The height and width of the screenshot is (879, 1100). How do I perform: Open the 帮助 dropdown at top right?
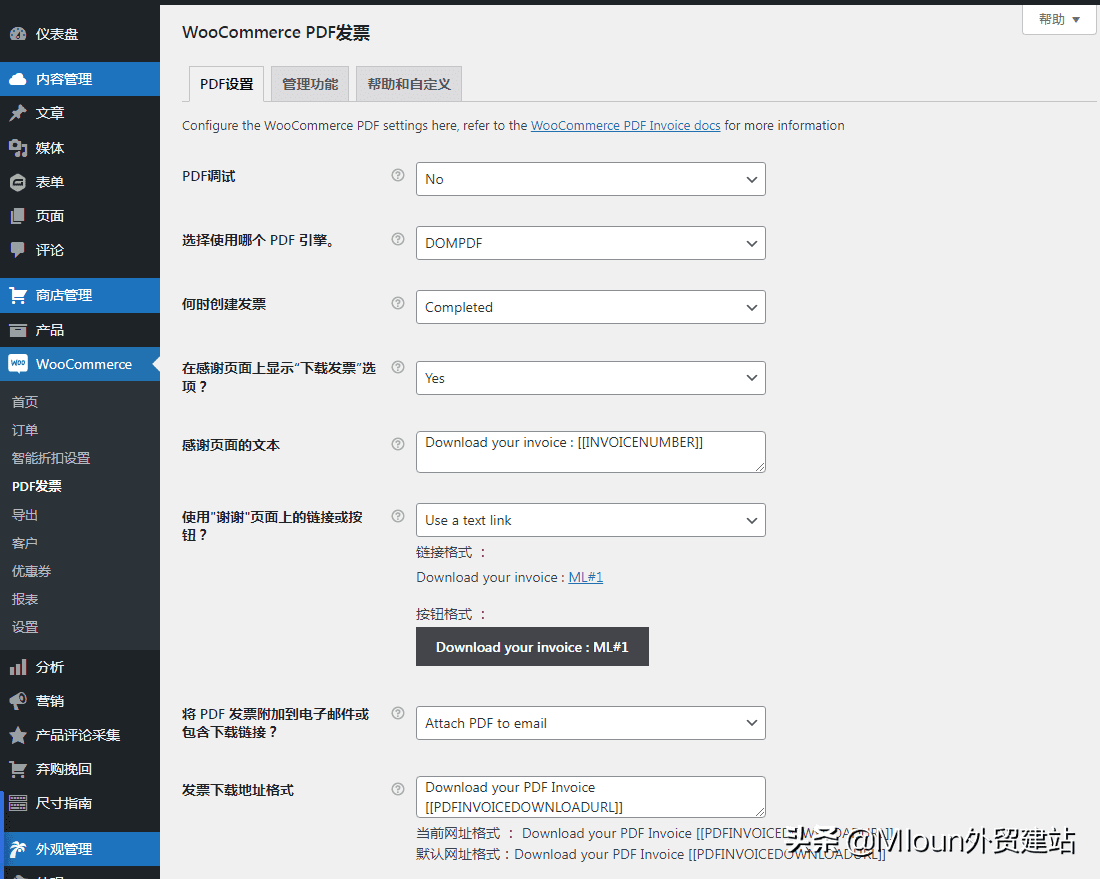(1057, 20)
